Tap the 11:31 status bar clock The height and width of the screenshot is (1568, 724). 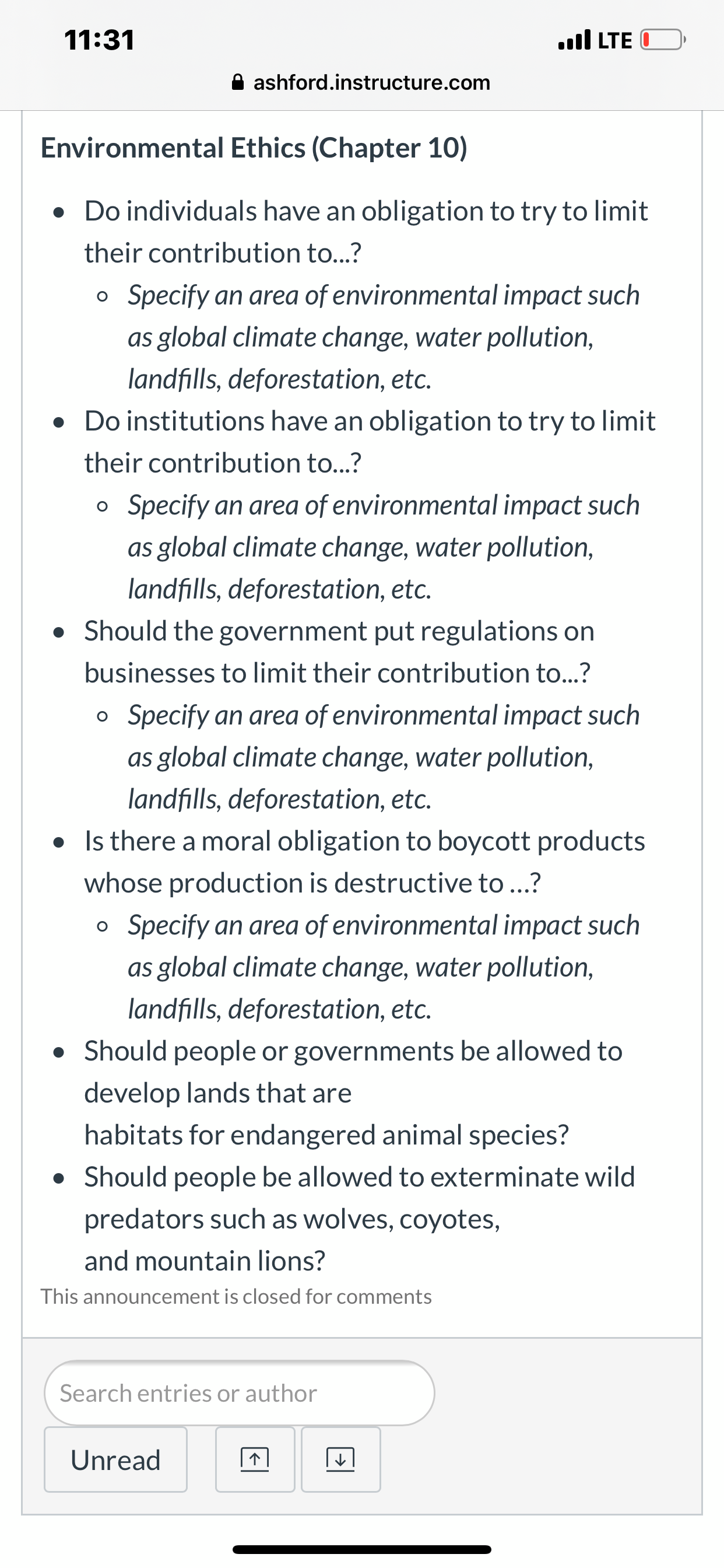coord(100,40)
